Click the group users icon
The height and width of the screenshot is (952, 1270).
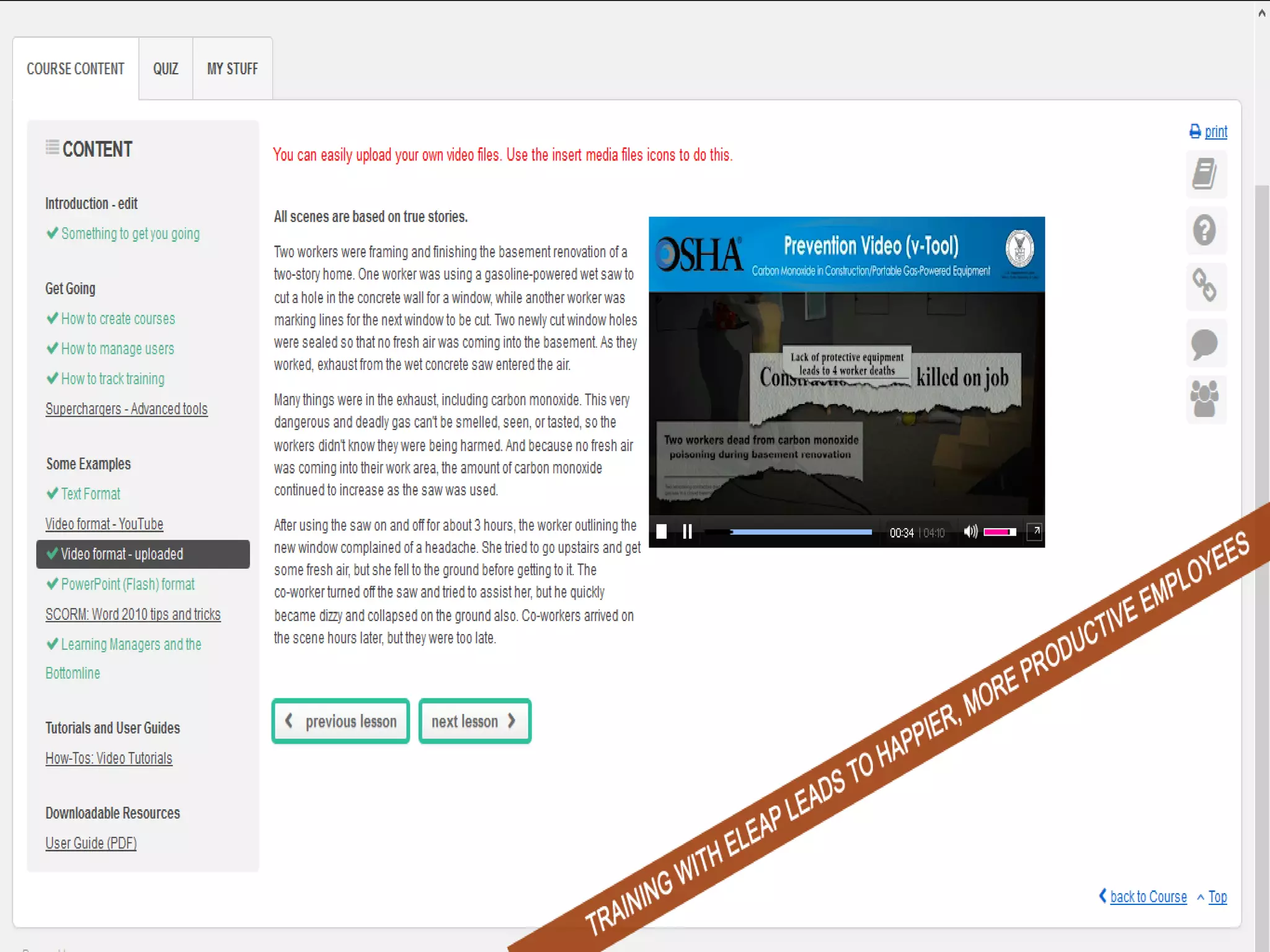1205,399
